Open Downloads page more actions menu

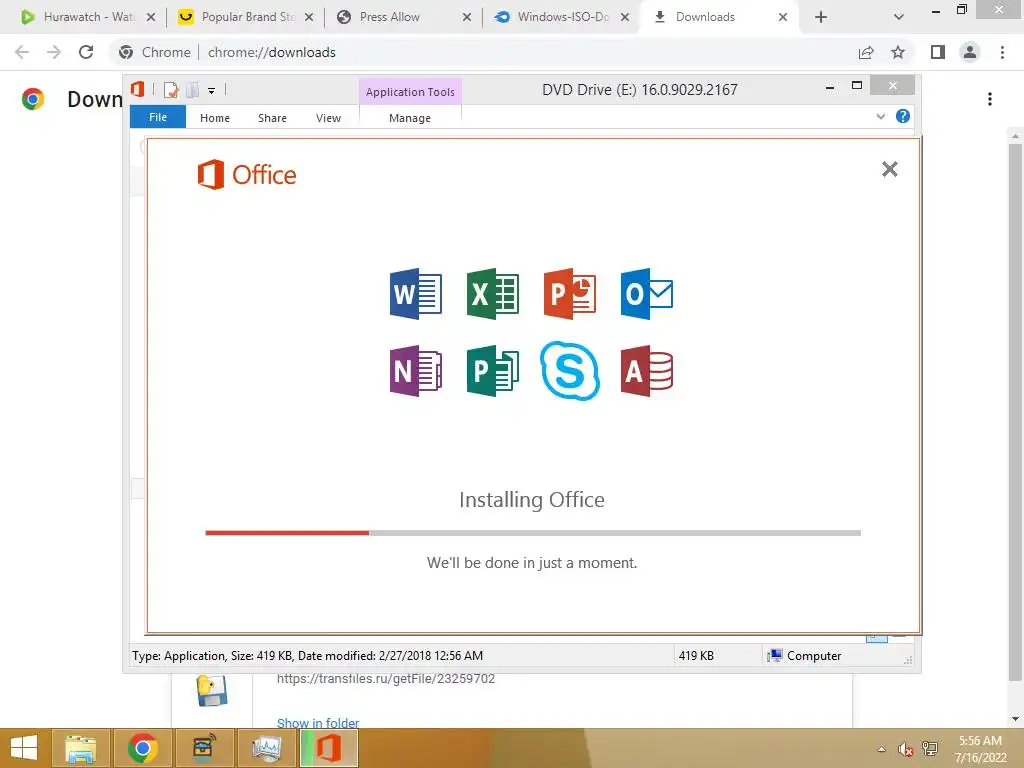click(x=990, y=99)
